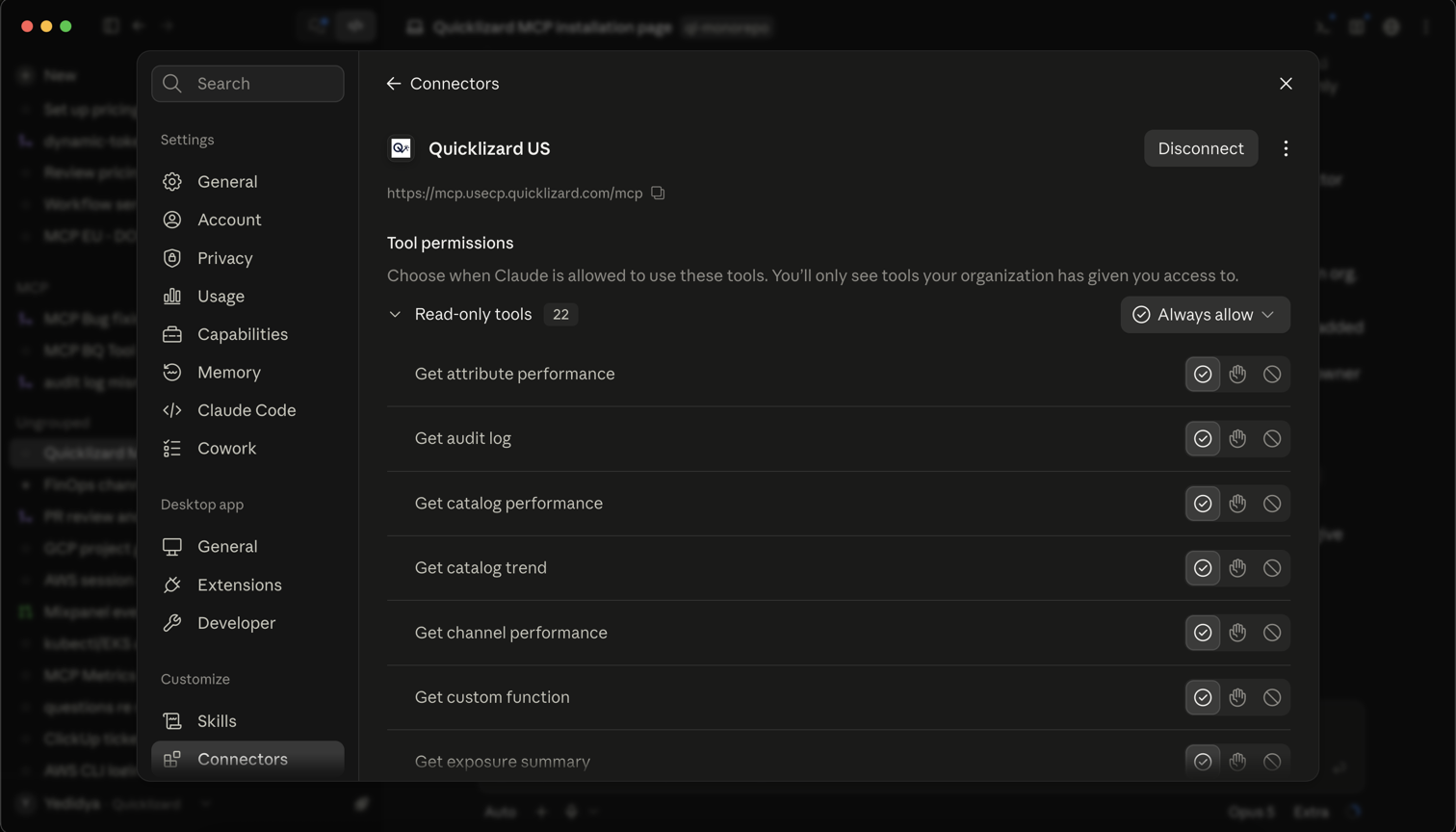The image size is (1456, 832).
Task: Click the Disconnect button
Action: click(x=1201, y=148)
